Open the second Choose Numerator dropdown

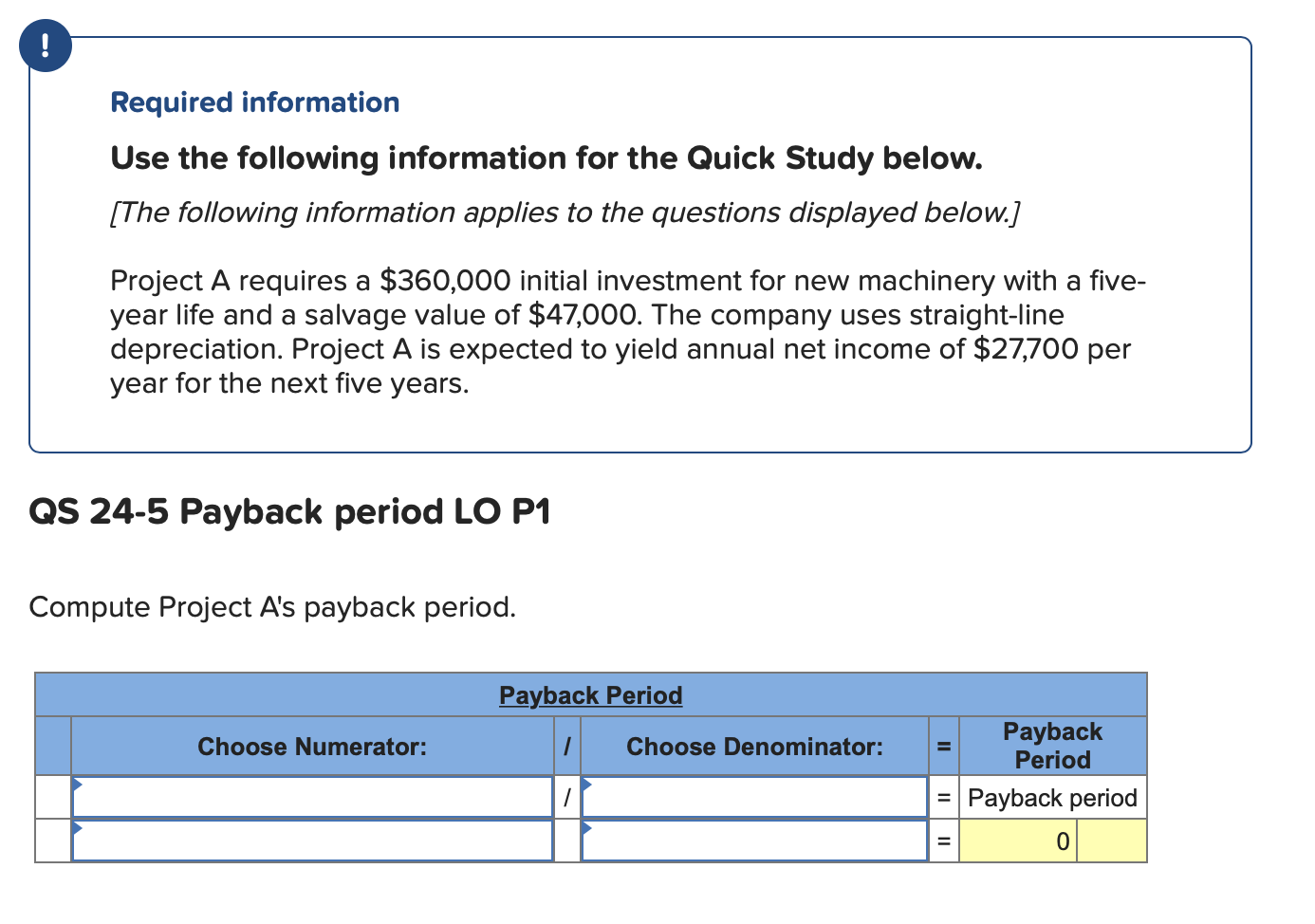pyautogui.click(x=79, y=829)
